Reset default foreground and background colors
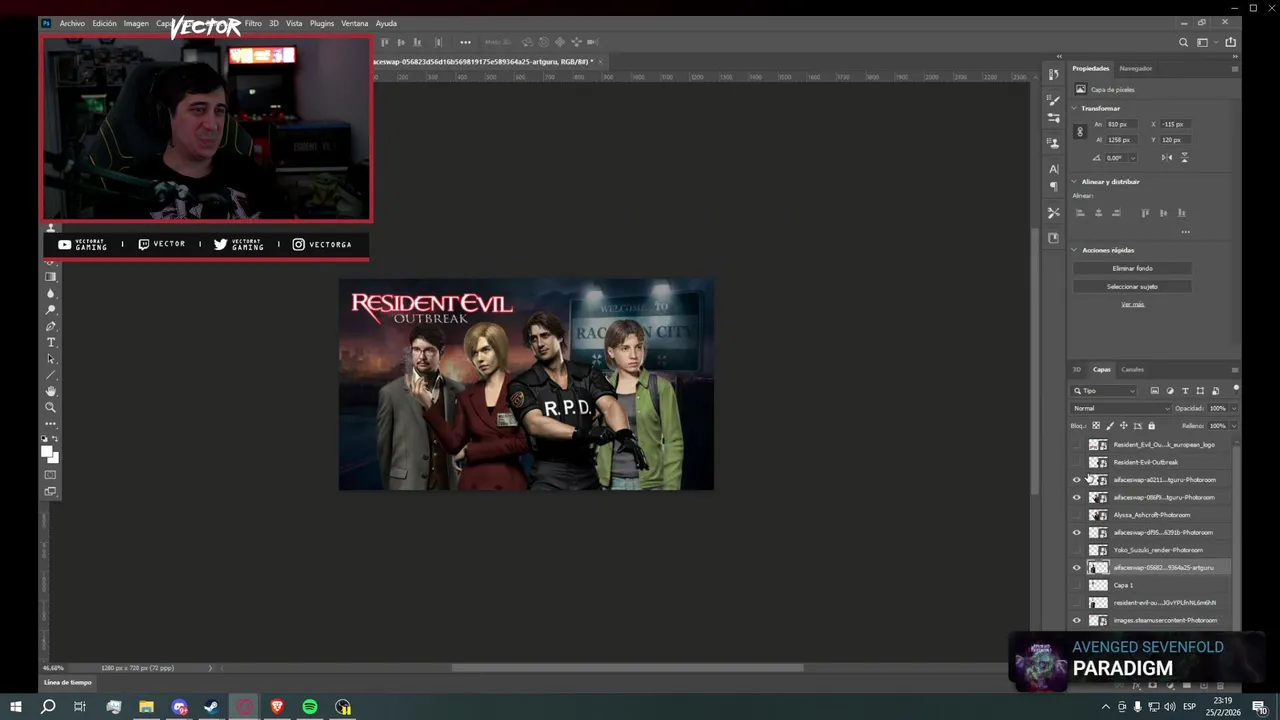1280x720 pixels. (45, 439)
